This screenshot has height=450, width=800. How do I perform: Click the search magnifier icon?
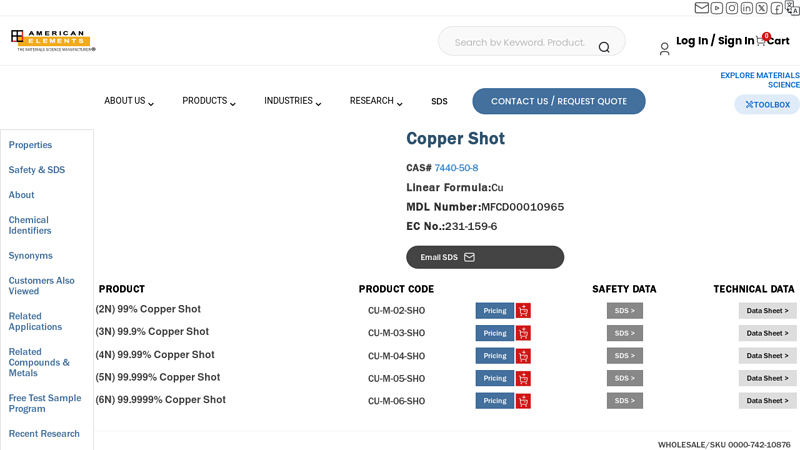(x=604, y=47)
